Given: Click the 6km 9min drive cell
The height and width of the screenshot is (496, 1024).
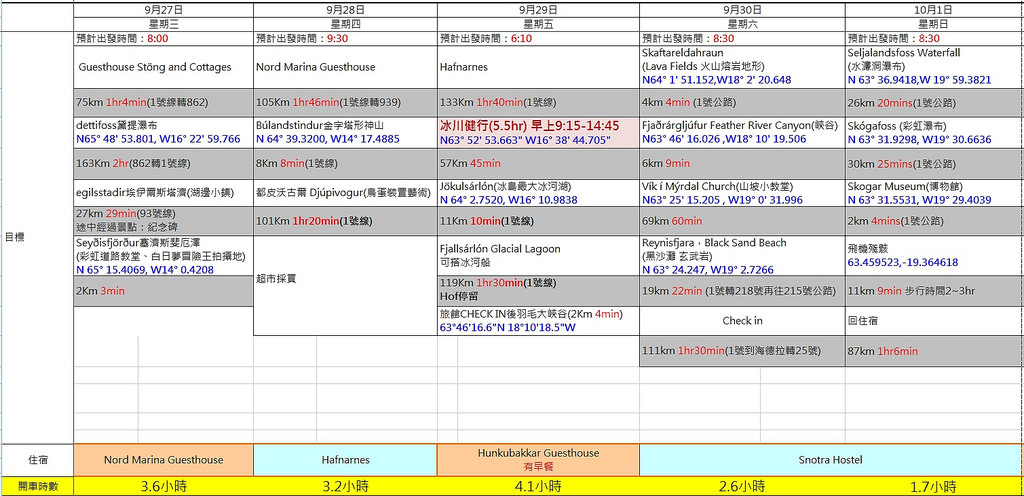Looking at the screenshot, I should (742, 164).
